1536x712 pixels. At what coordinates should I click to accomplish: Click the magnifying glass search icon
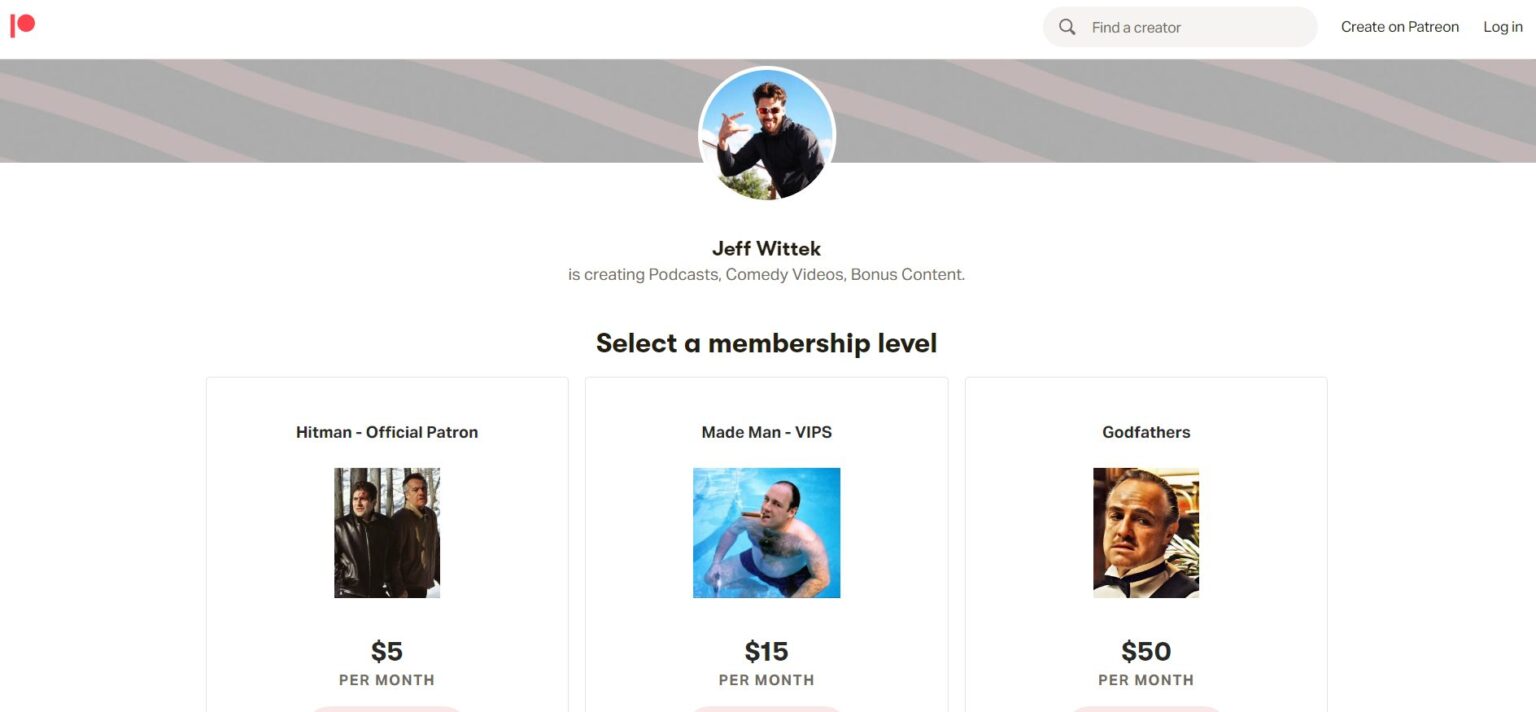[x=1067, y=26]
